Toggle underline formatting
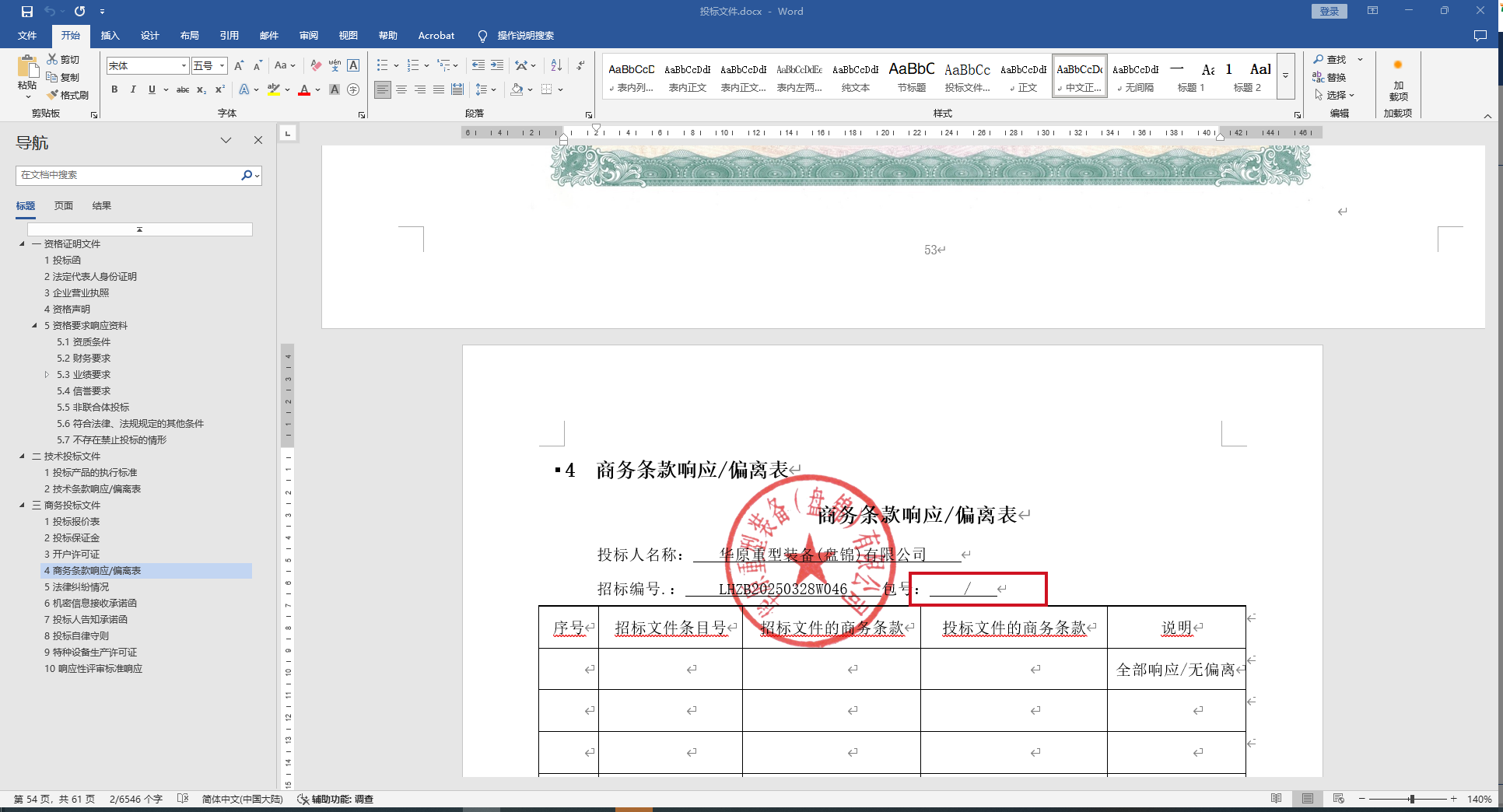 152,89
